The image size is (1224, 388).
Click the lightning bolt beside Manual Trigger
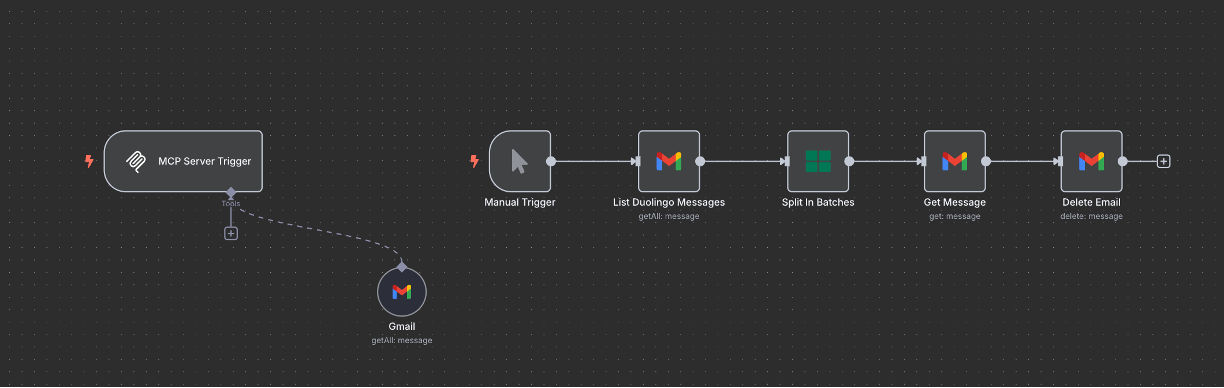474,161
